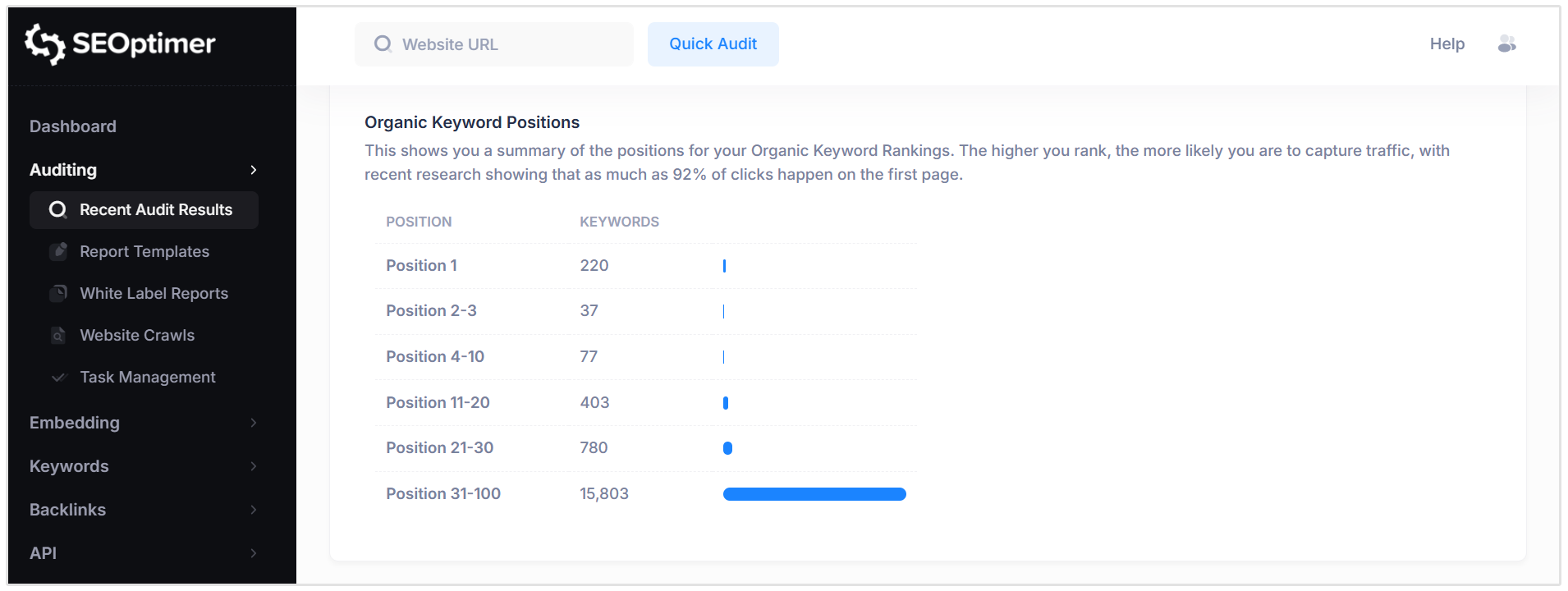Open the Dashboard menu item

pos(72,126)
